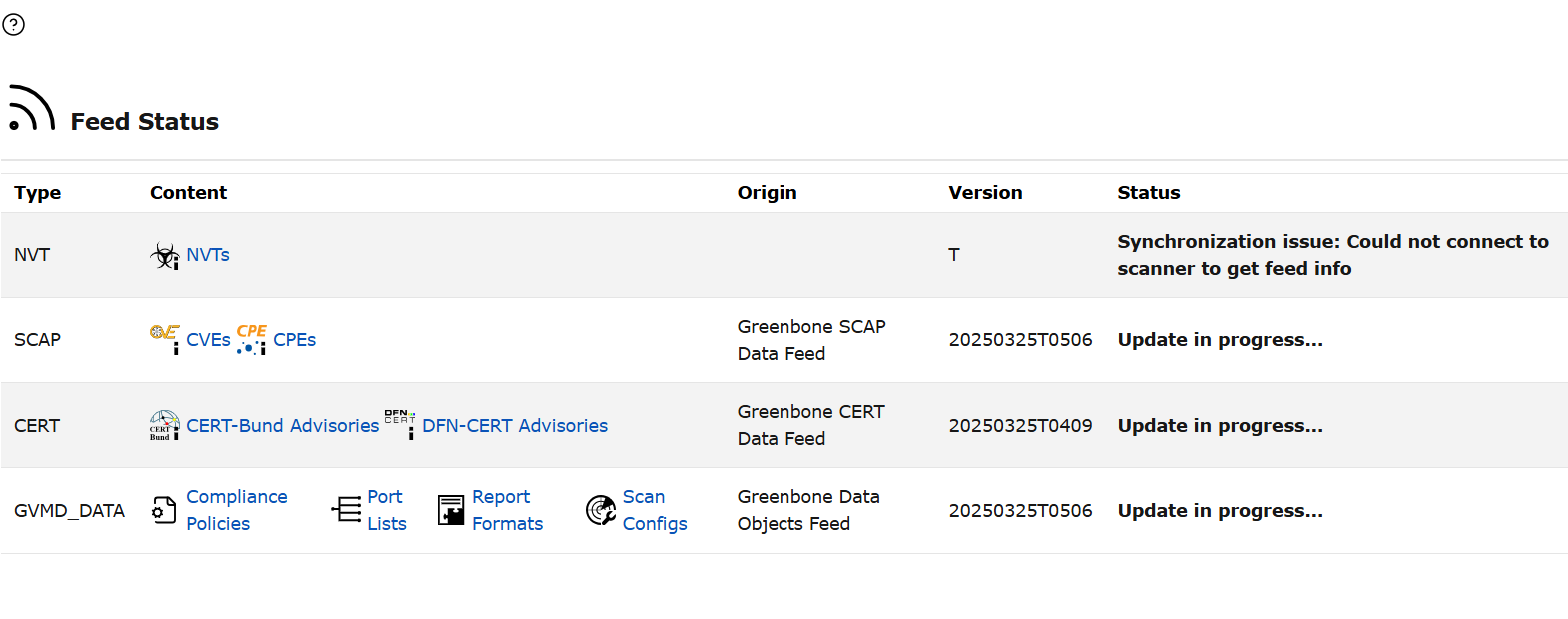Open CERT-Bund Advisories link
This screenshot has width=1568, height=619.
pos(283,426)
